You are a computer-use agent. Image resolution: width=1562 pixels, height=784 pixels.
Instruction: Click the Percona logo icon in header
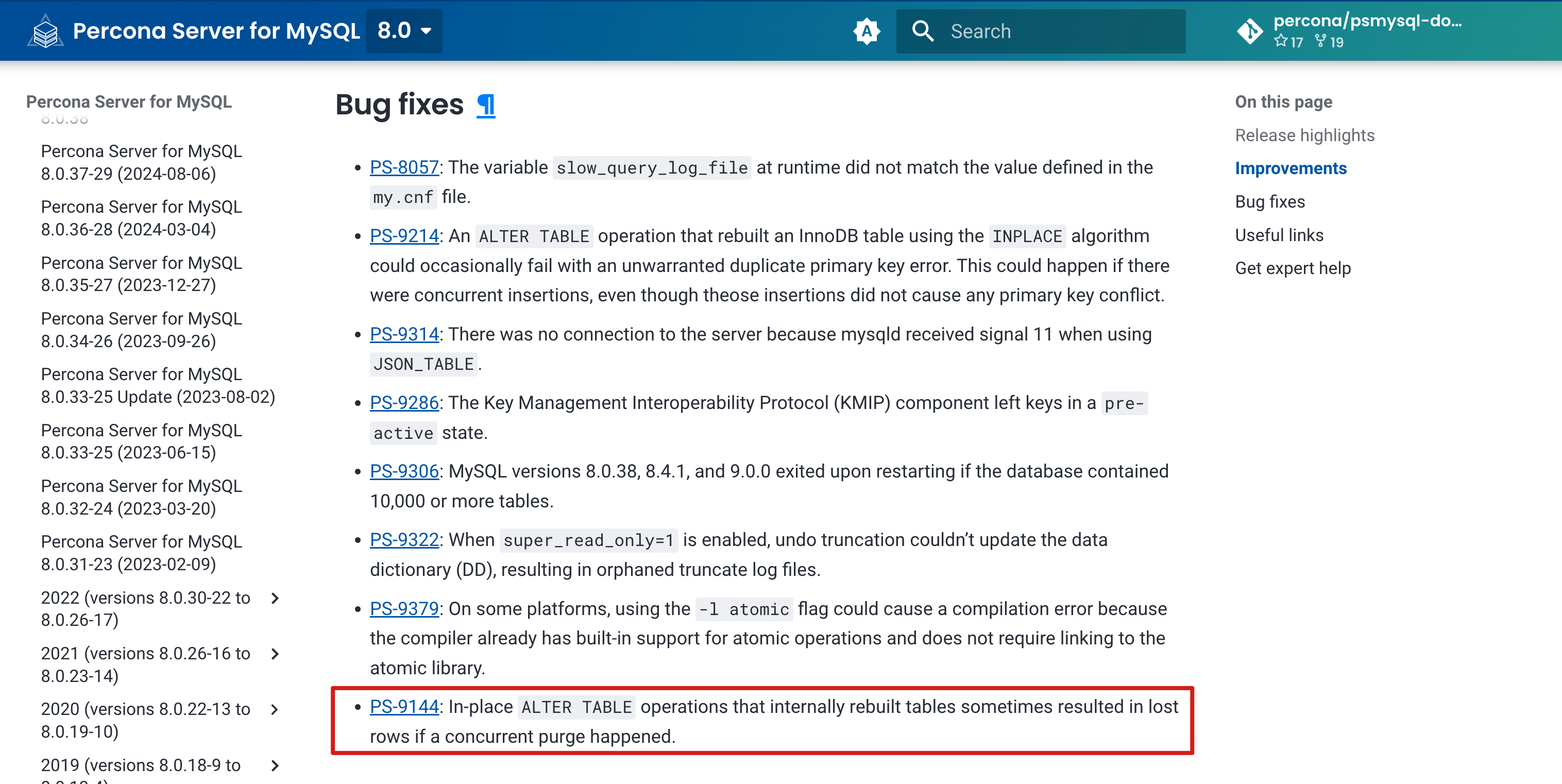point(45,30)
